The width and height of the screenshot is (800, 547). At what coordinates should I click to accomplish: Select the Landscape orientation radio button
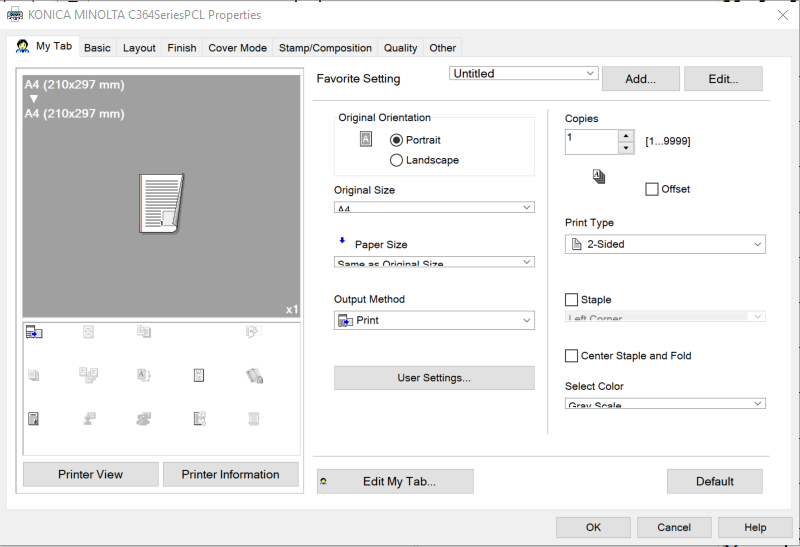396,160
